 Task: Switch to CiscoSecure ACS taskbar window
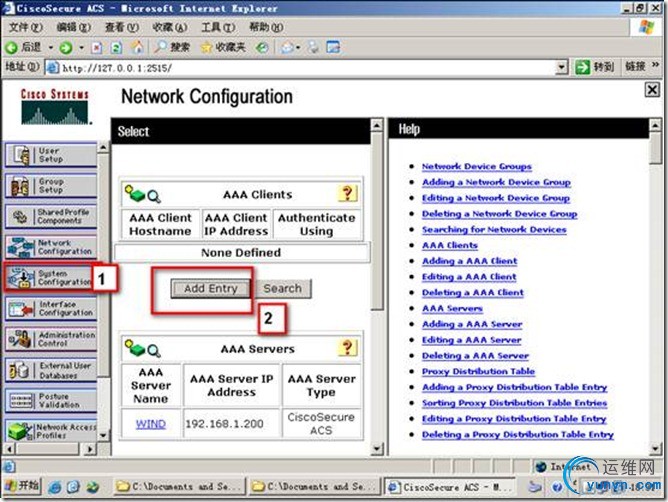pyautogui.click(x=451, y=486)
